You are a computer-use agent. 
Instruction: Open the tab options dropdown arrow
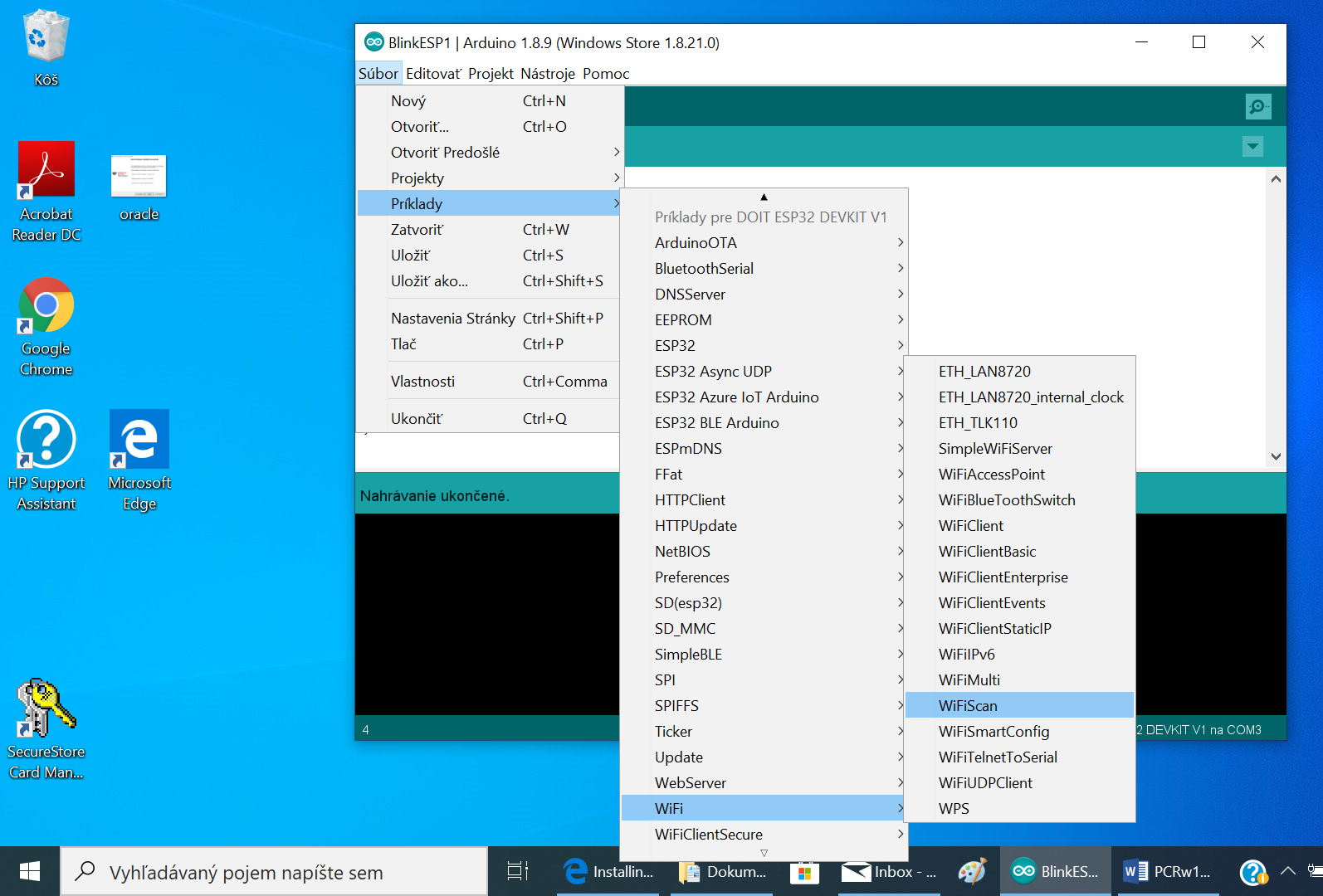1252,147
